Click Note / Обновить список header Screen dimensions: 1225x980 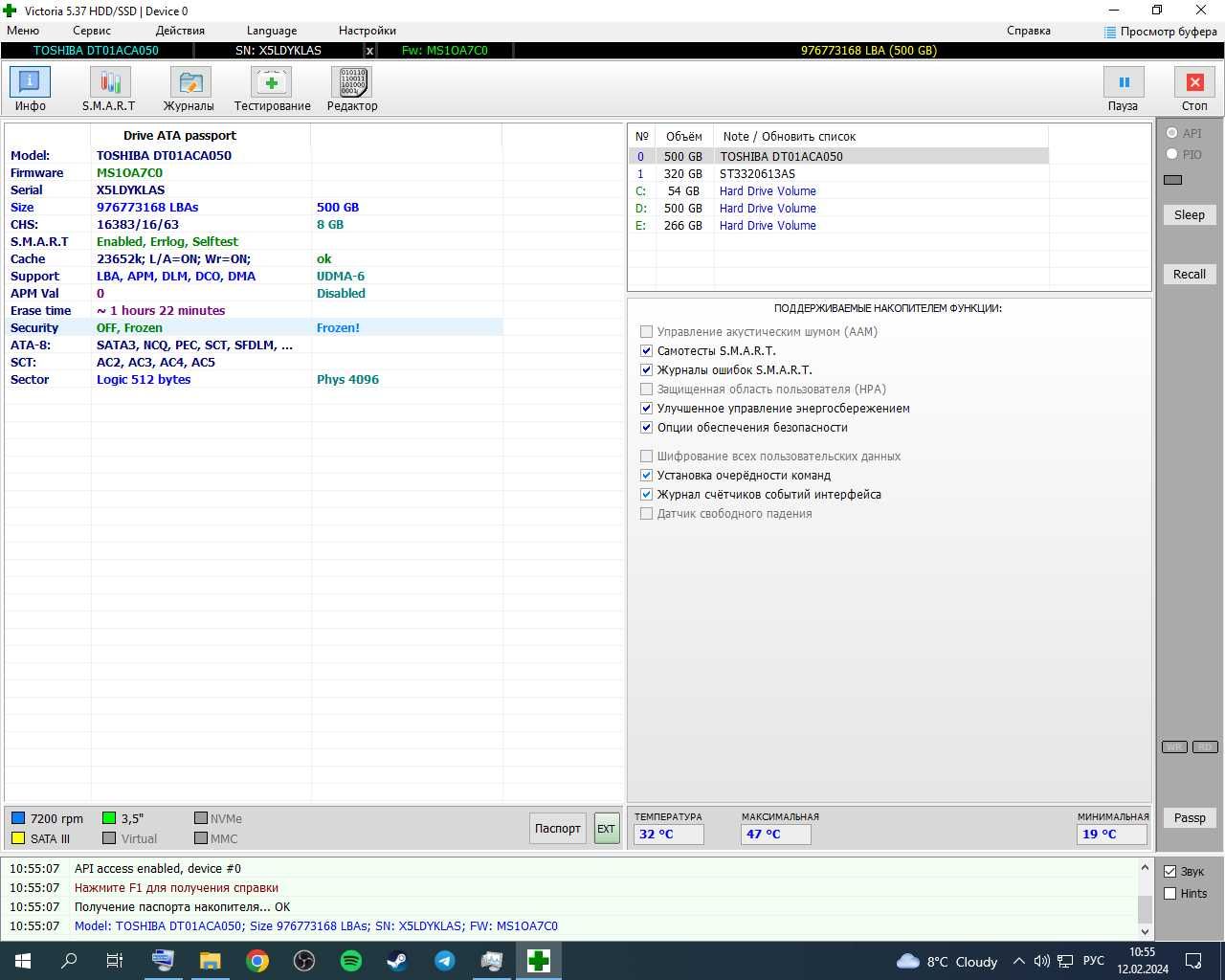click(x=790, y=136)
